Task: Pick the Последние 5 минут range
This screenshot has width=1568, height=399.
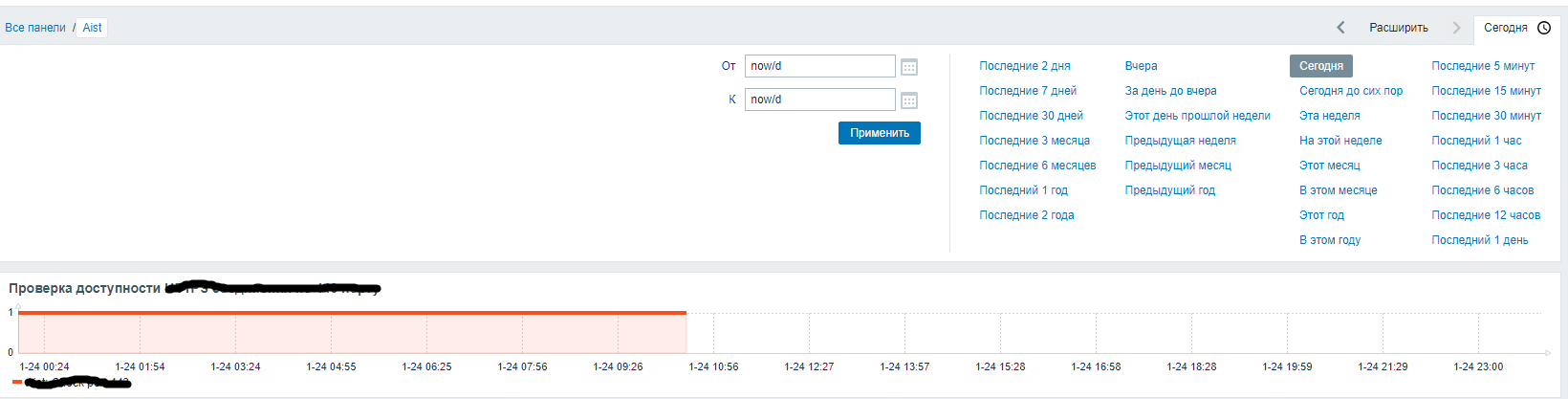Action: click(1483, 66)
